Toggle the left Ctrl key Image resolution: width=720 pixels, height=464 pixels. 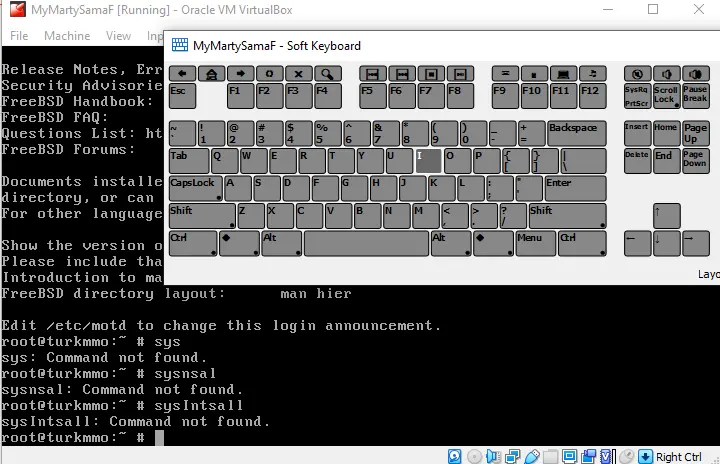click(x=193, y=243)
